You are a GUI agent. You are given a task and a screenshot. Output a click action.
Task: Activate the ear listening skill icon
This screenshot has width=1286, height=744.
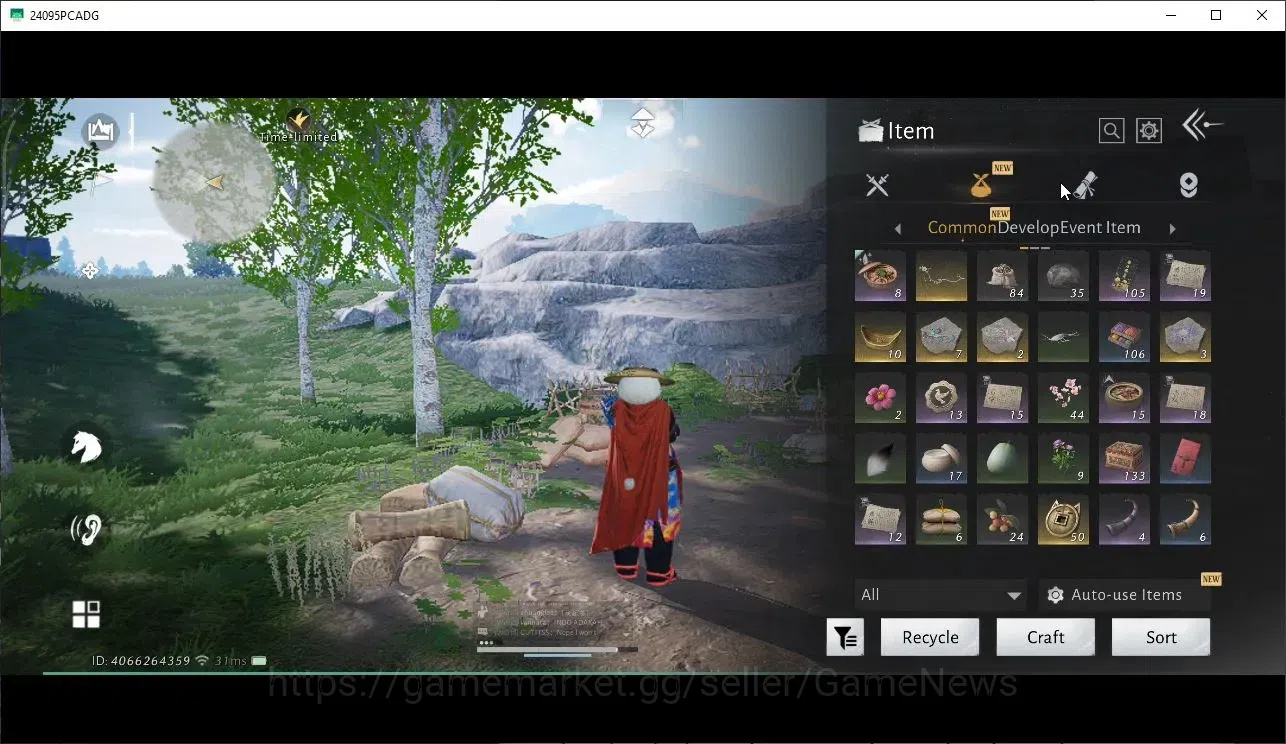click(86, 529)
